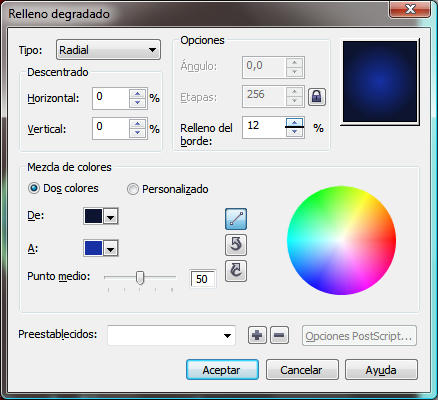Choose counterclockwise color path icon

[x=236, y=245]
